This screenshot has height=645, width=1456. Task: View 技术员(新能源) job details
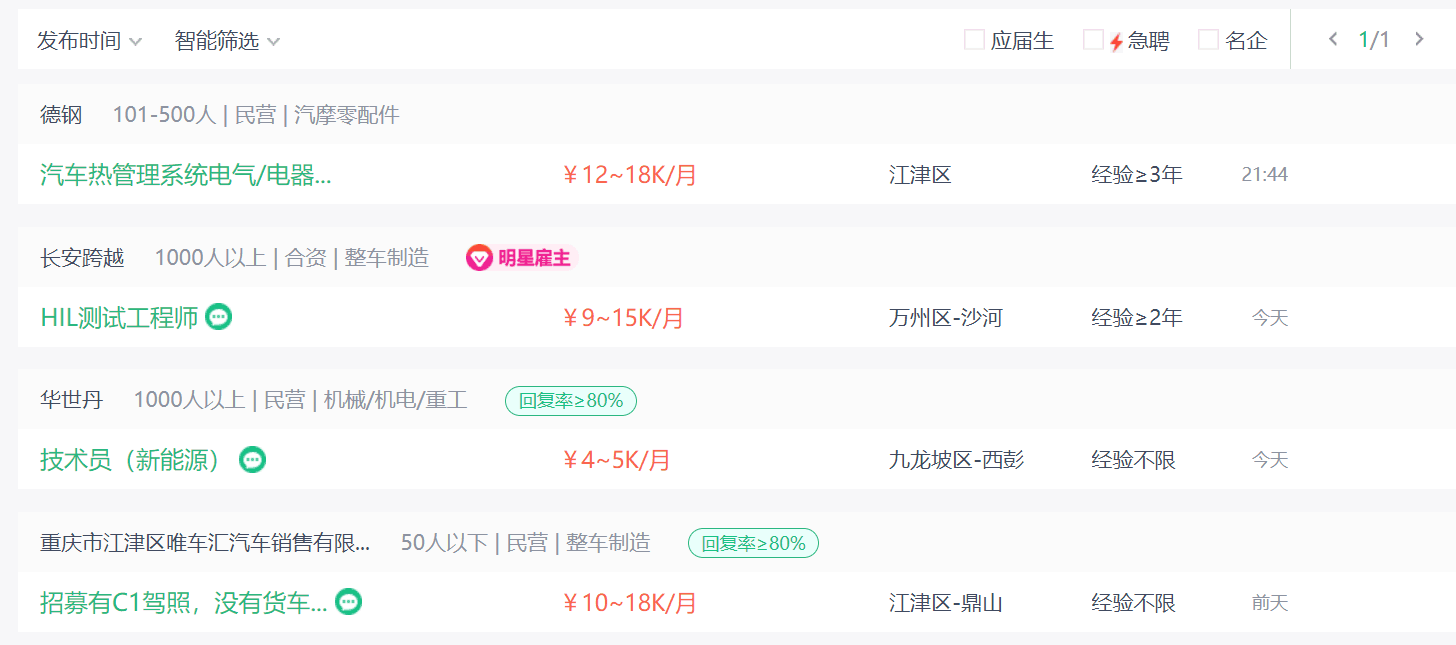point(132,460)
